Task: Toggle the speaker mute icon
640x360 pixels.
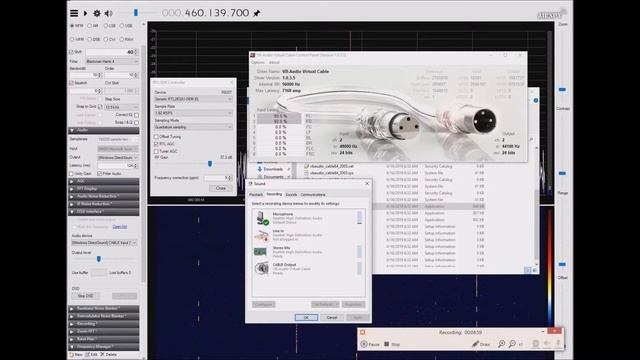Action: pos(108,13)
